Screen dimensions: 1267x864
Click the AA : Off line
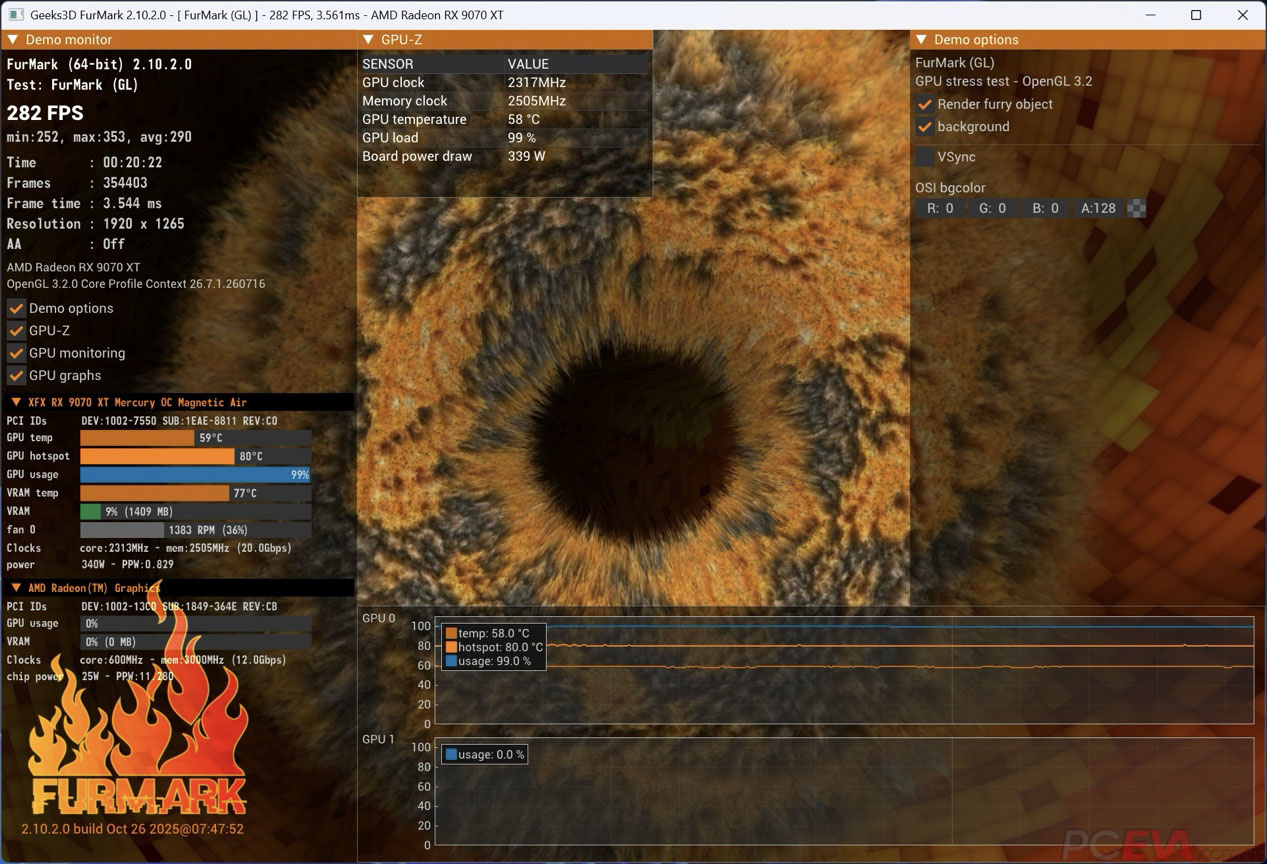tap(66, 244)
